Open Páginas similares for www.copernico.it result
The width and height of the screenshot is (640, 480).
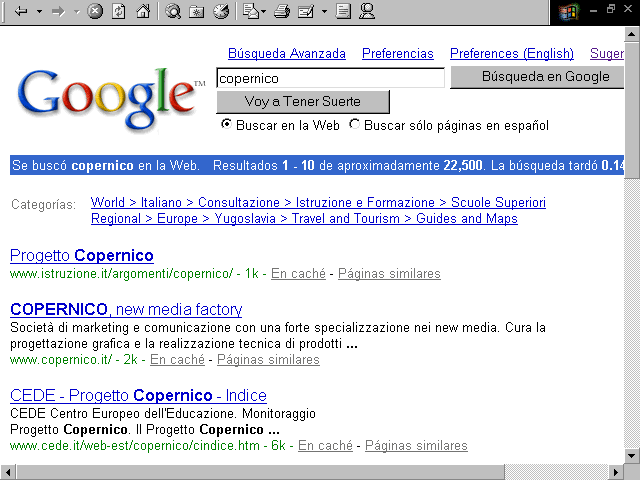pos(268,360)
